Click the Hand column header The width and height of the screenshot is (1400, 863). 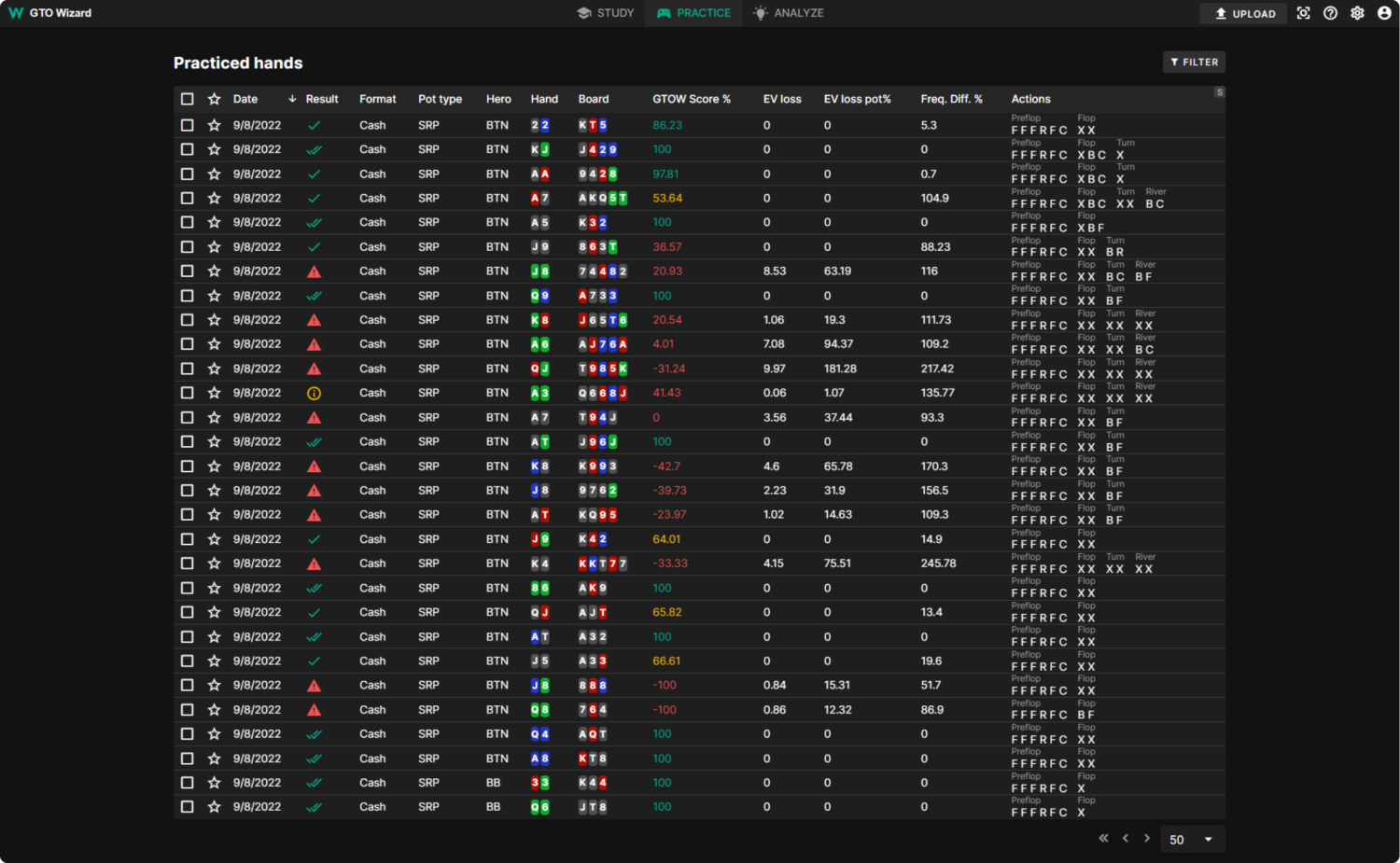544,99
